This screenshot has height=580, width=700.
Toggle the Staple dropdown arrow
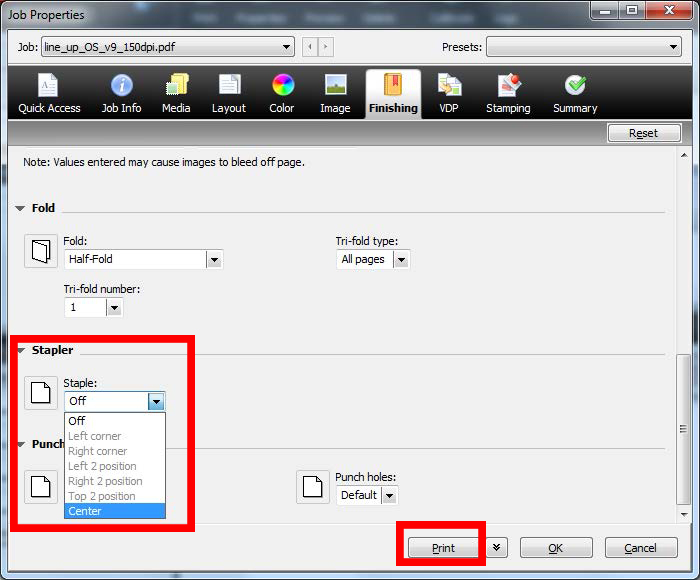pos(156,401)
